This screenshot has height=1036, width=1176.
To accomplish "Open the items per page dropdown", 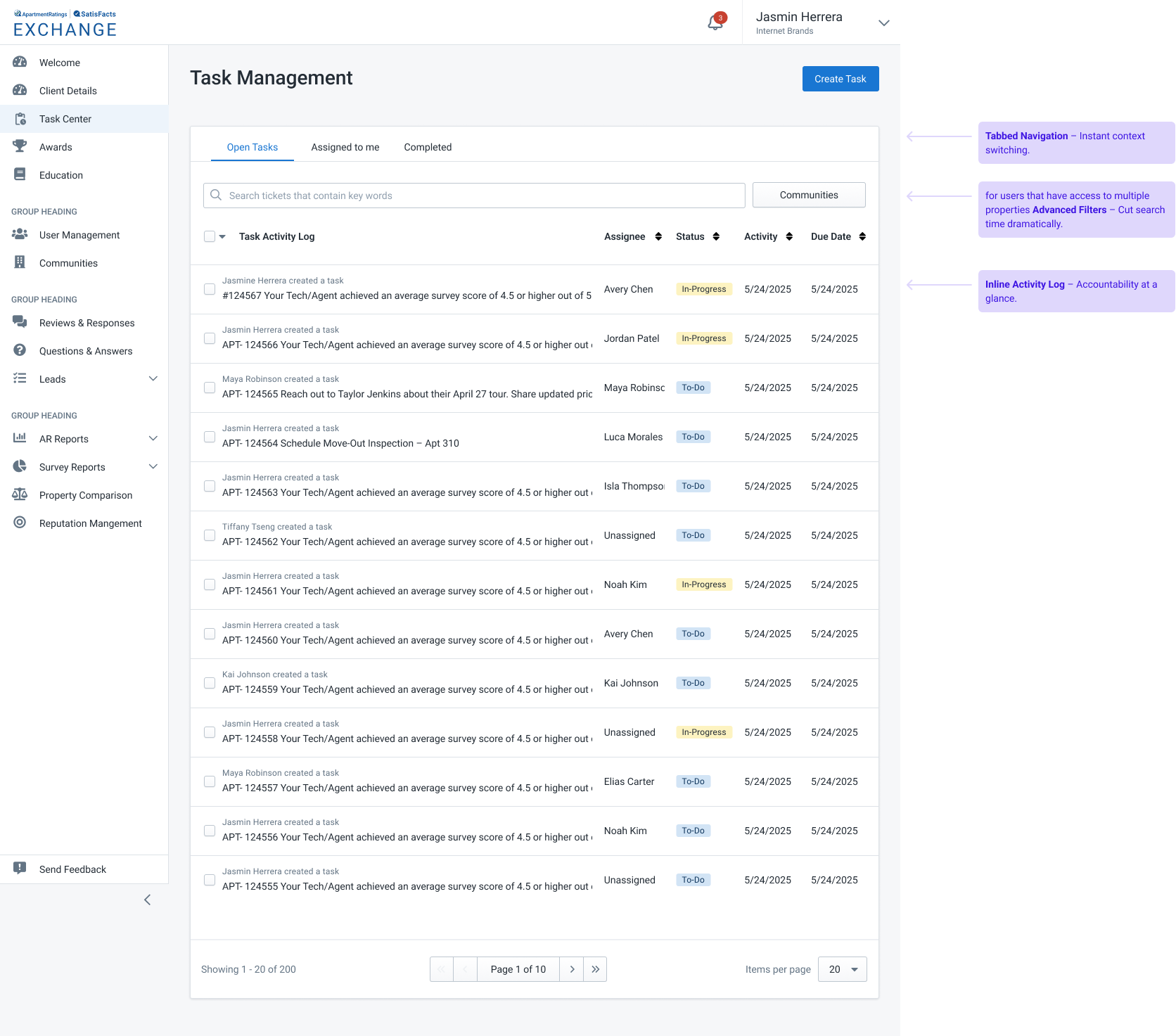I will (x=842, y=969).
